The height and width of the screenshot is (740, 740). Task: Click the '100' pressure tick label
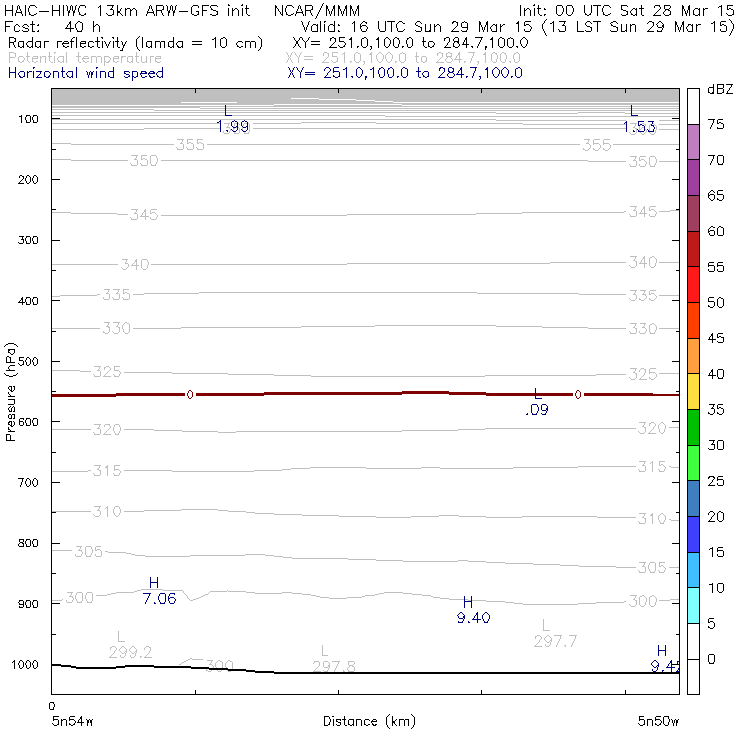coord(28,119)
